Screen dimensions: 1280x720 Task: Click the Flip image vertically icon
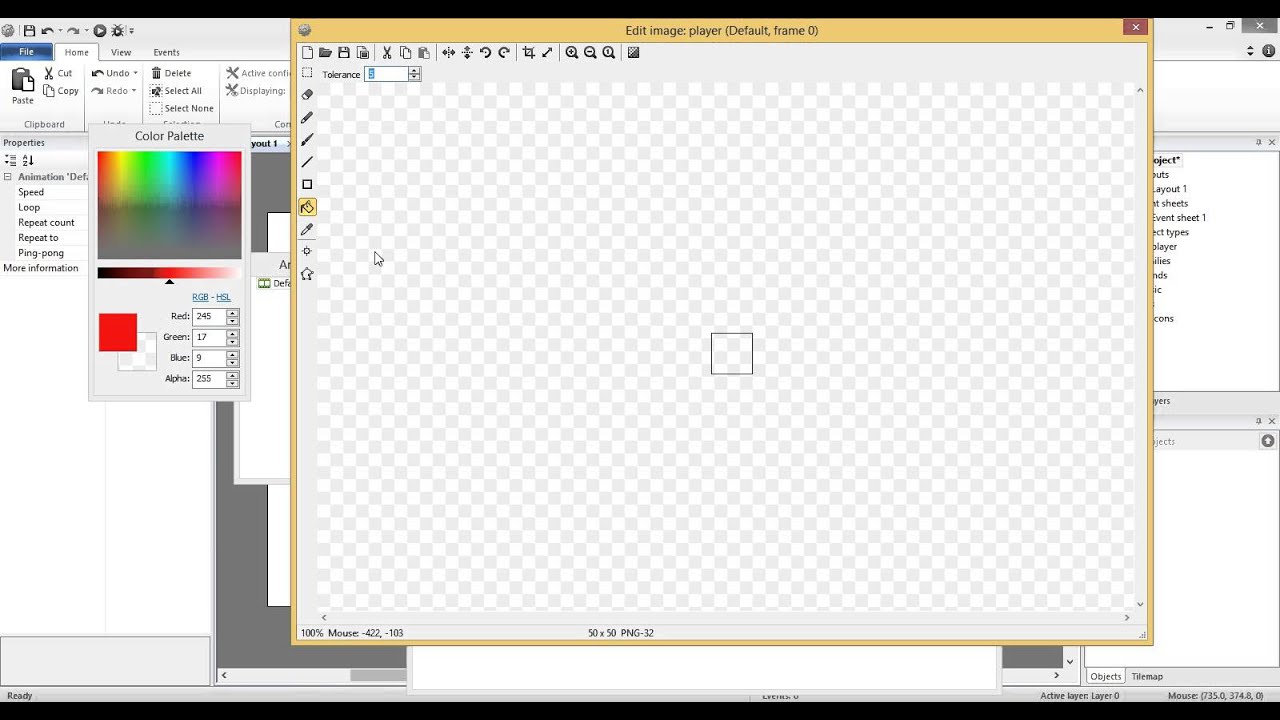tap(467, 52)
